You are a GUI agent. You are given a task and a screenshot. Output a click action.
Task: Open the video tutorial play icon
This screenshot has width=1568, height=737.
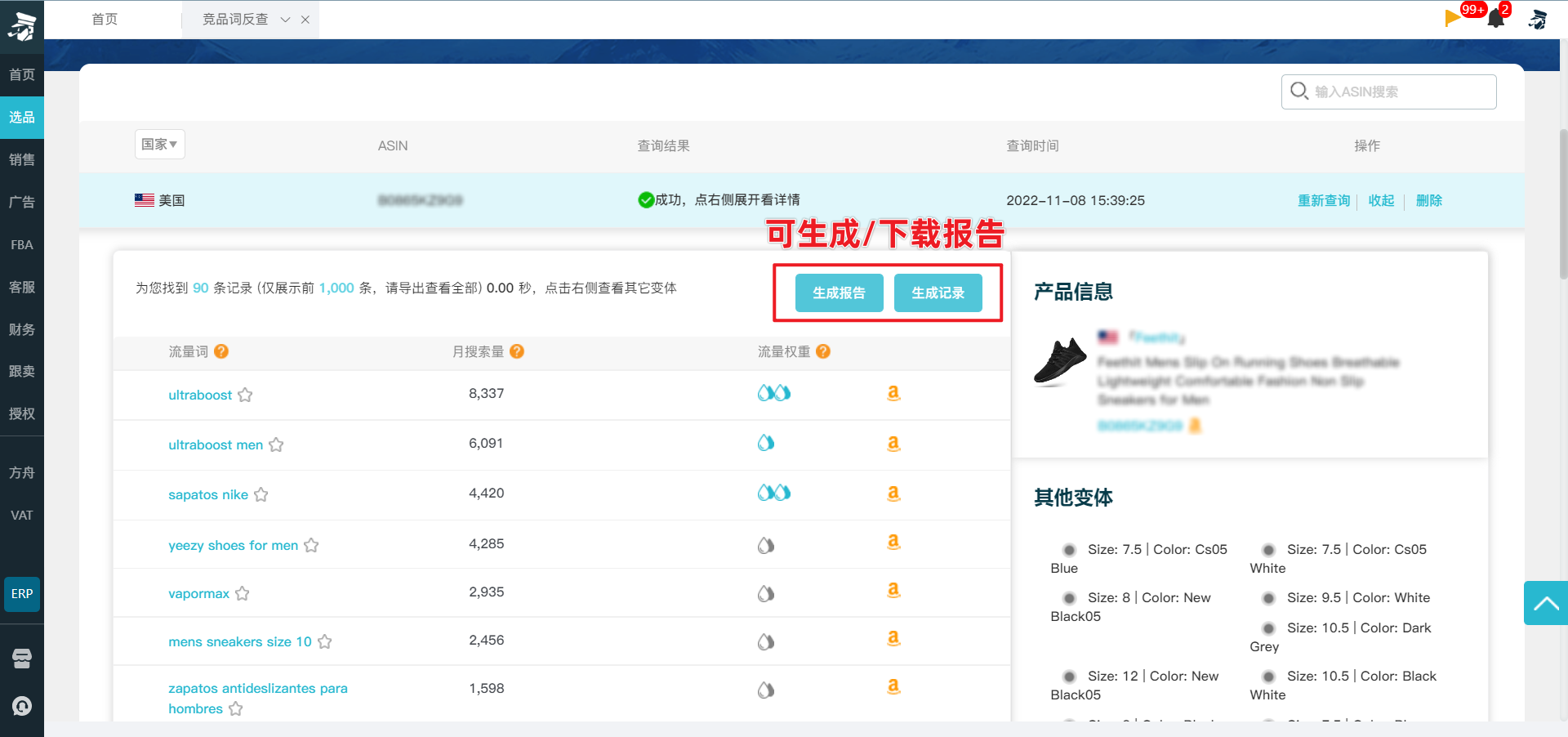tap(1453, 18)
